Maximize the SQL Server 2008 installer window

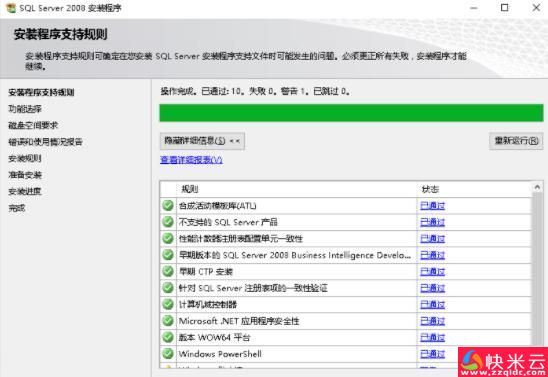[x=504, y=7]
